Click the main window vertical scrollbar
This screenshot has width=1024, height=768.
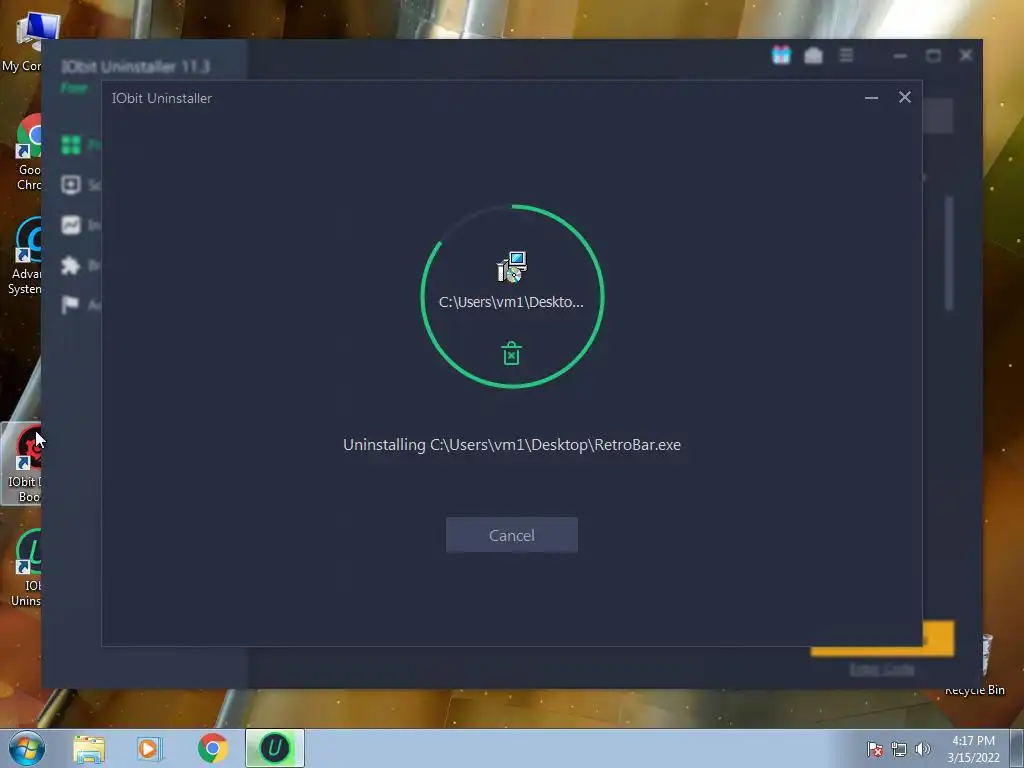949,253
